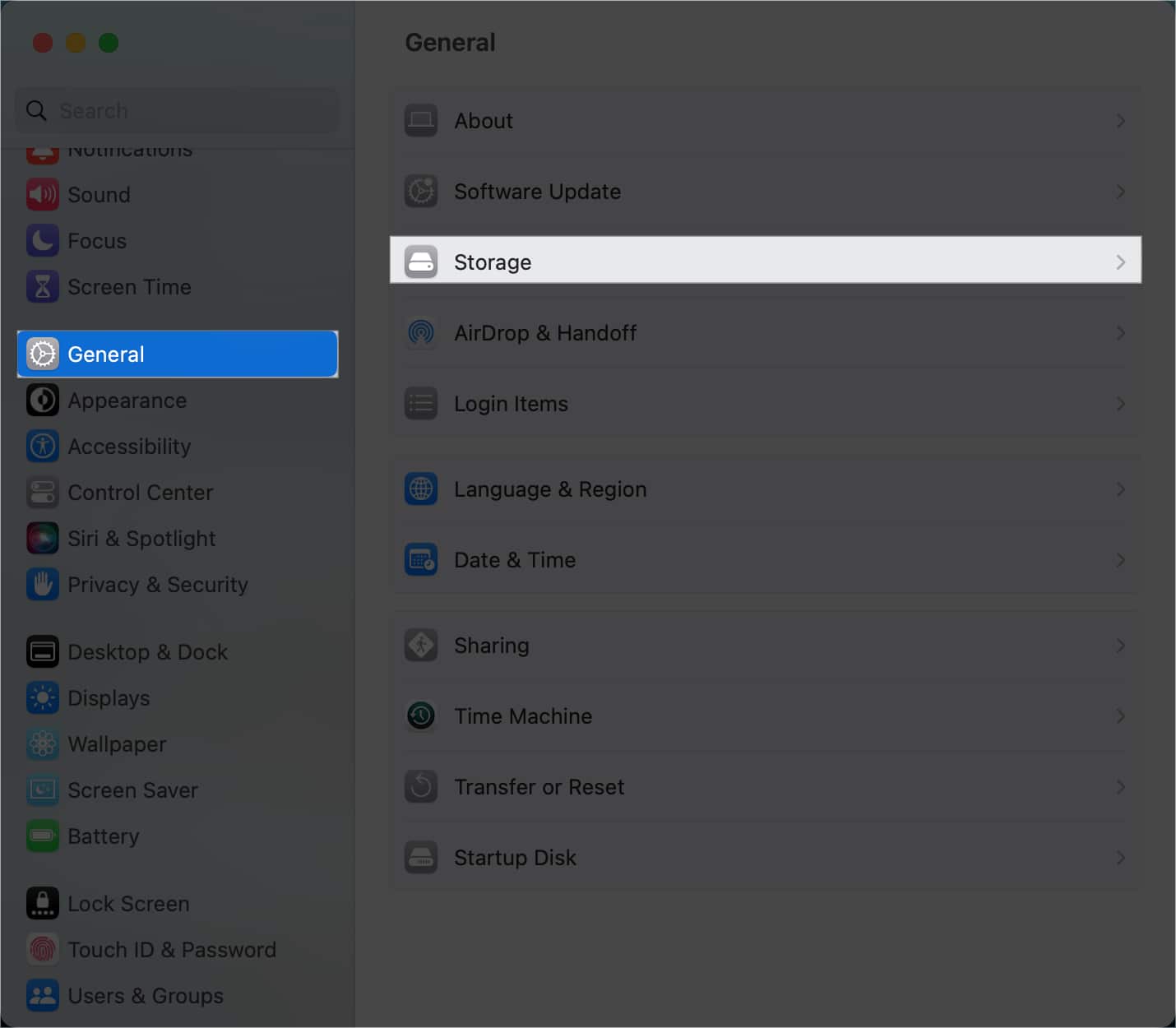Expand the Time Machine row chevron

coord(1120,716)
